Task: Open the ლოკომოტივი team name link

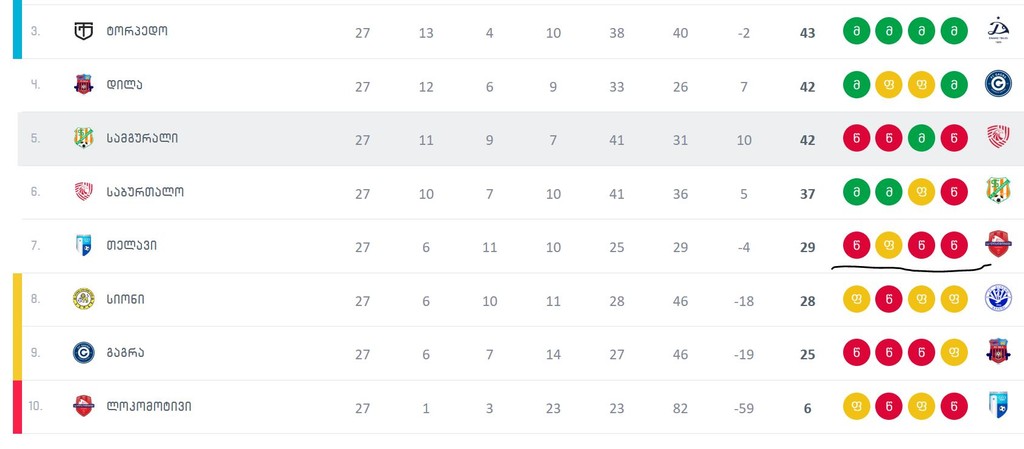Action: pyautogui.click(x=148, y=406)
